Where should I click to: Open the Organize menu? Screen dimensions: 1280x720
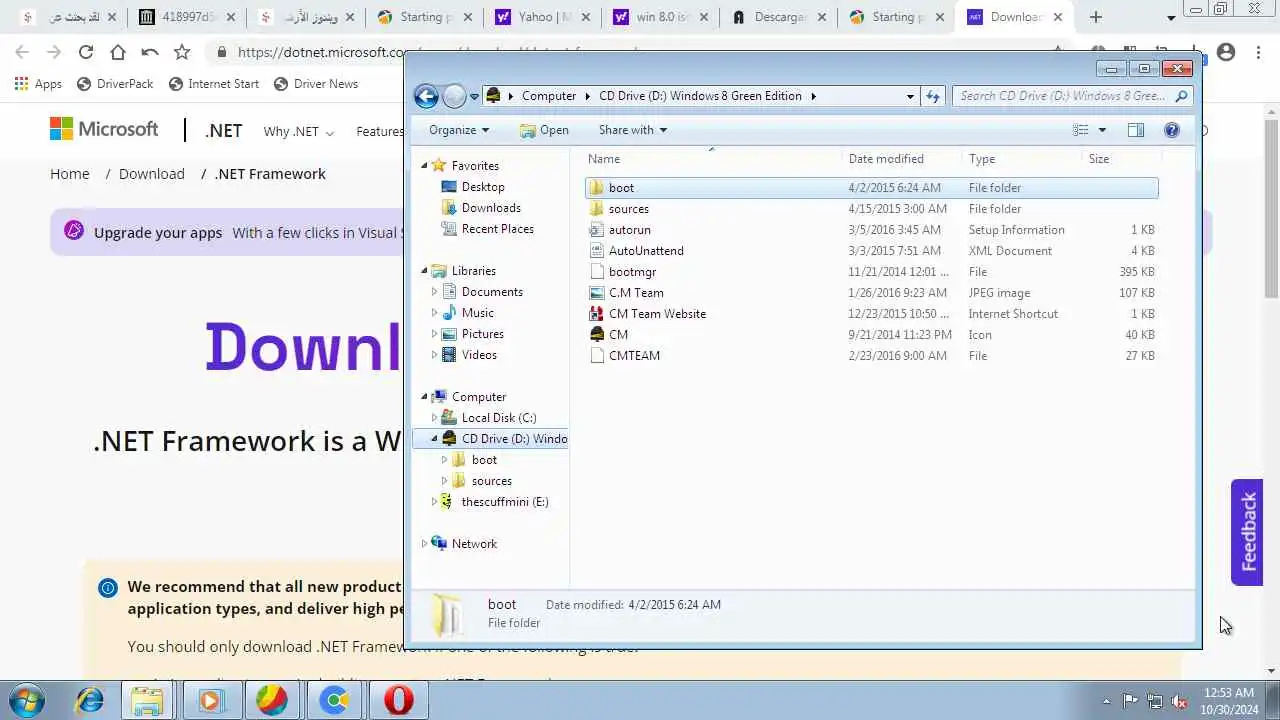(459, 130)
